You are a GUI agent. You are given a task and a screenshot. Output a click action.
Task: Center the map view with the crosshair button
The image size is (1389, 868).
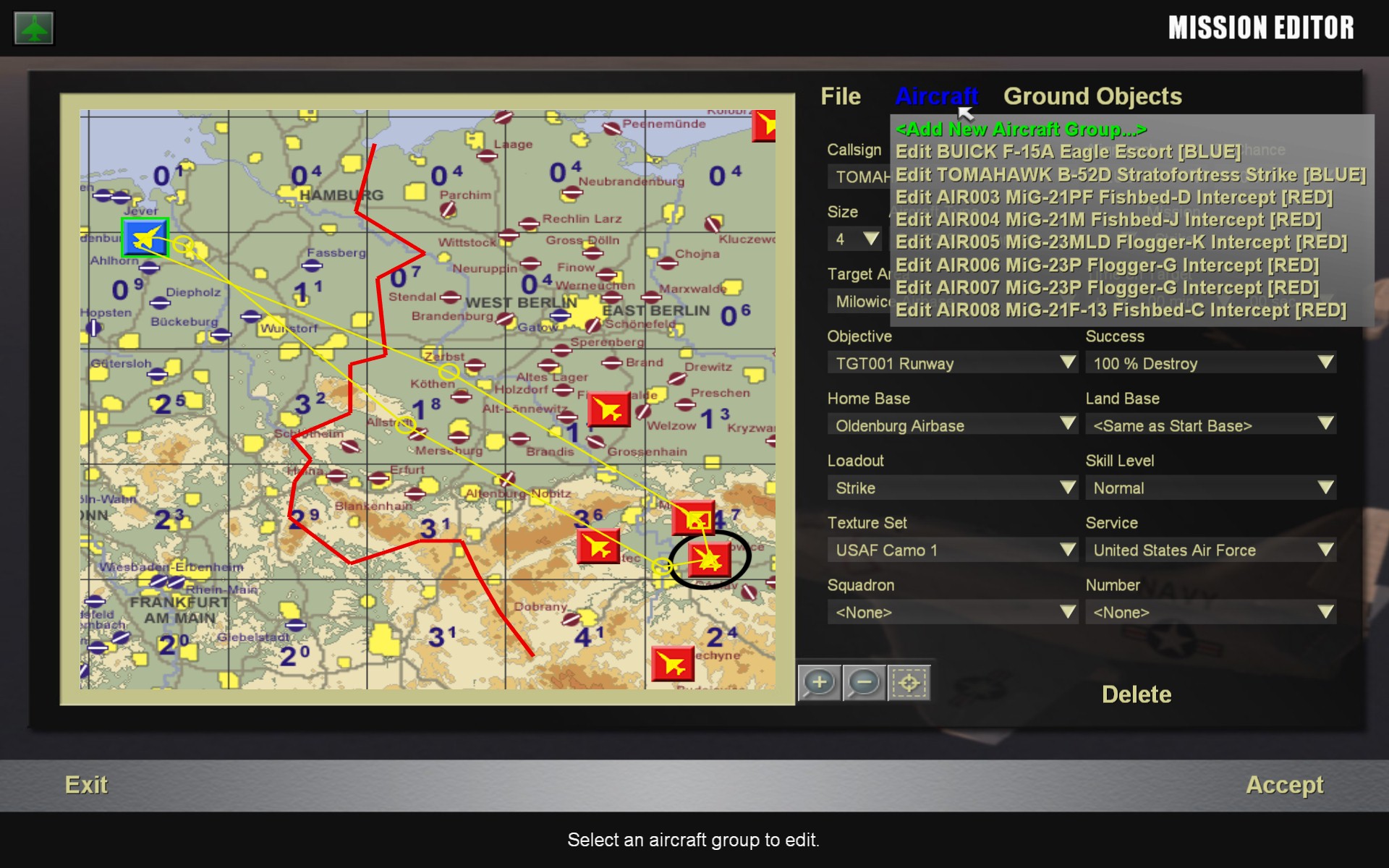coord(909,682)
